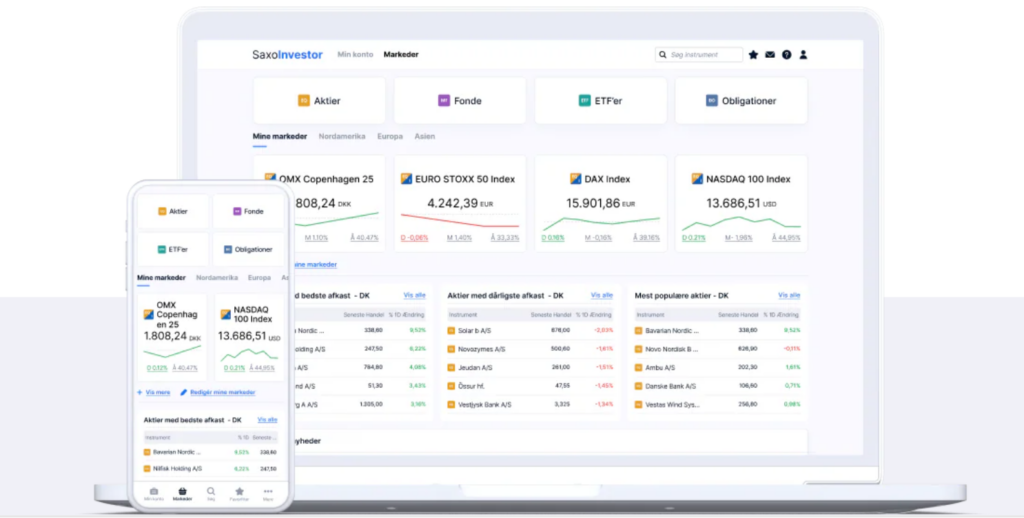Switch to the Nordamerika tab on desktop
The width and height of the screenshot is (1024, 518).
coord(342,136)
